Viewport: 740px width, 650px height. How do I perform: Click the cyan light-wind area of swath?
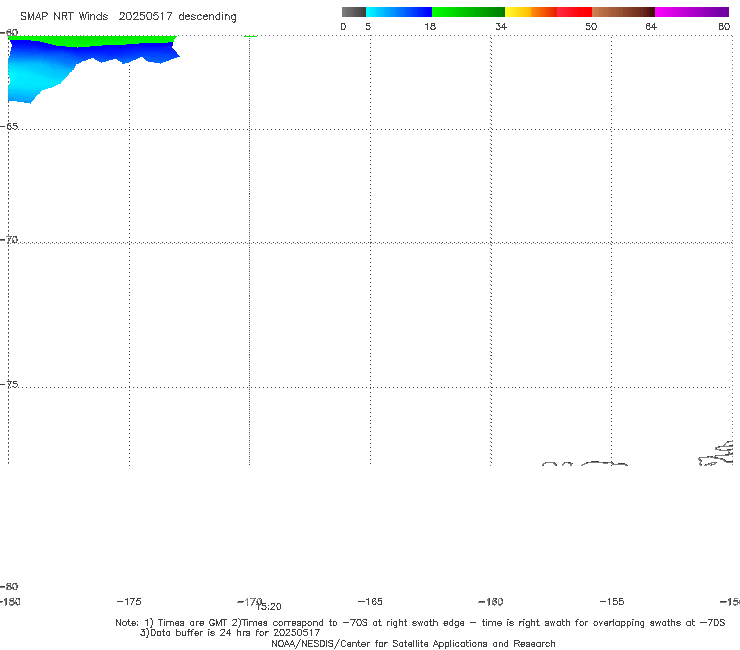tap(33, 76)
